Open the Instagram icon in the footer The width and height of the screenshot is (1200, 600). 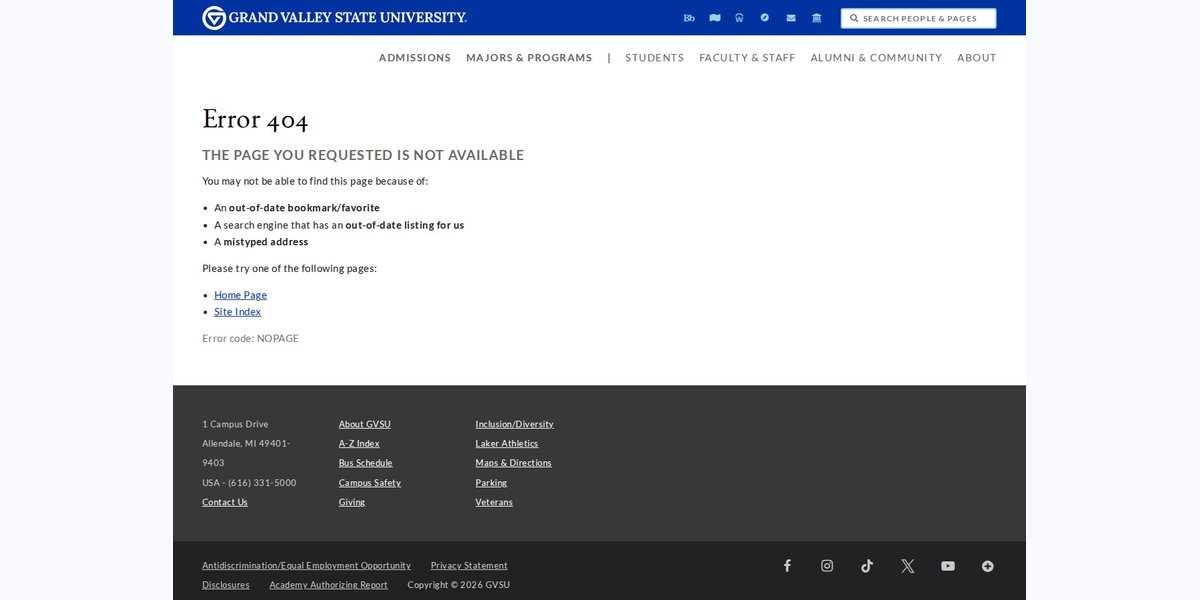(827, 566)
